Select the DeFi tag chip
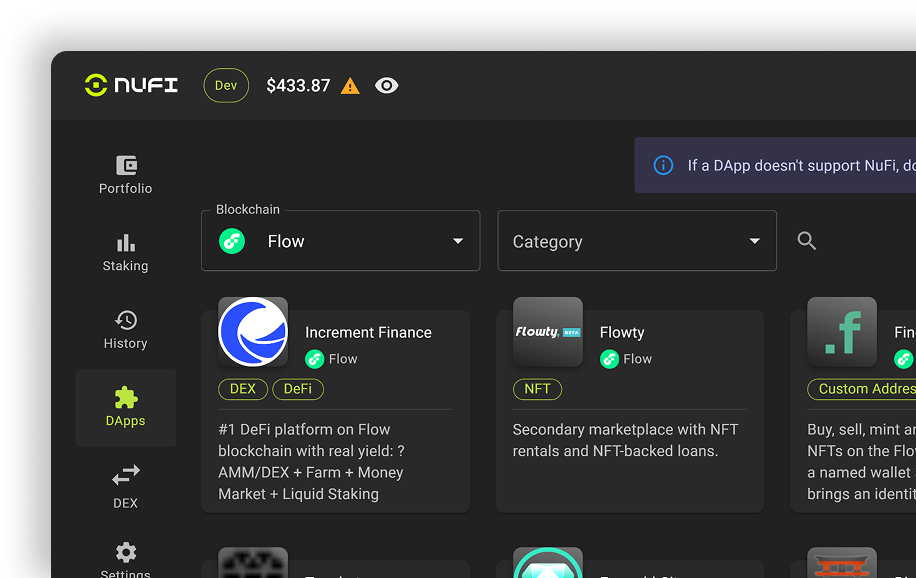This screenshot has width=916, height=578. (x=298, y=389)
